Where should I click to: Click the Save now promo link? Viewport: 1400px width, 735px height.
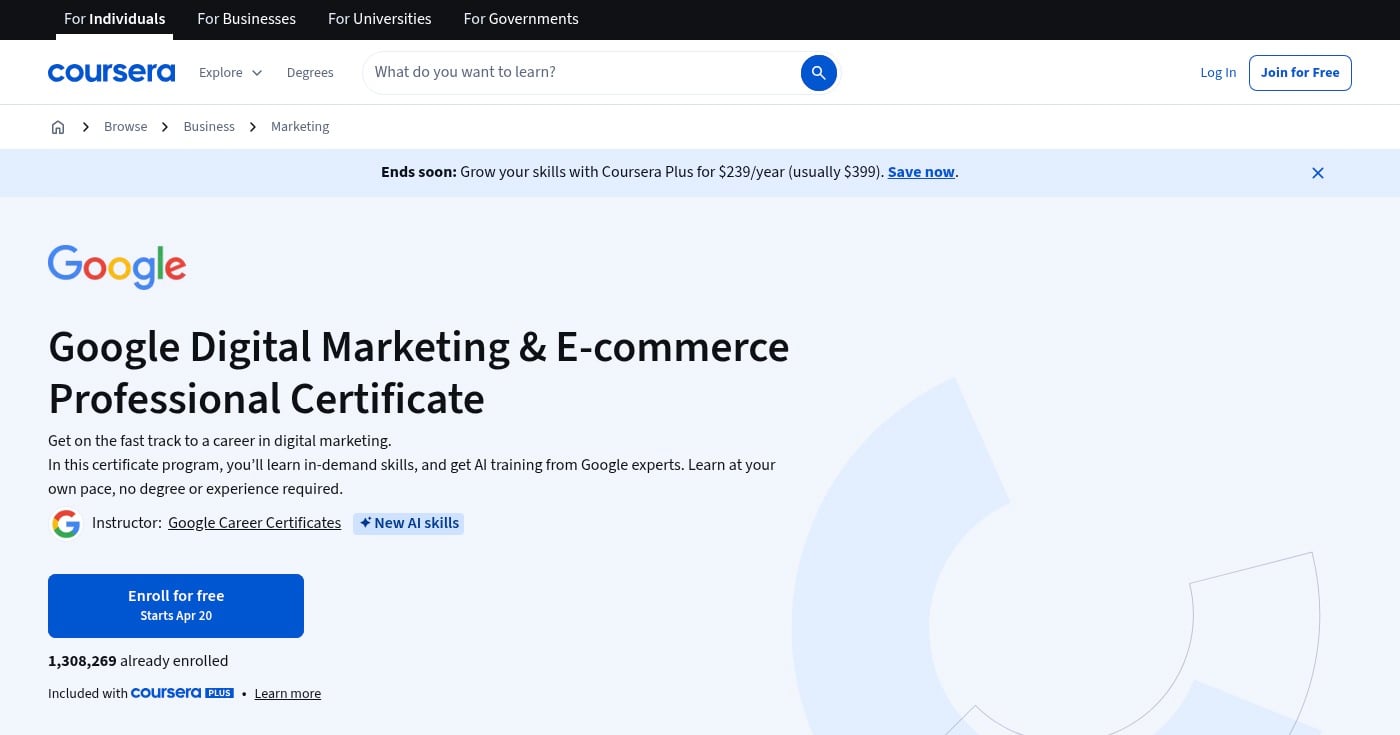coord(921,172)
